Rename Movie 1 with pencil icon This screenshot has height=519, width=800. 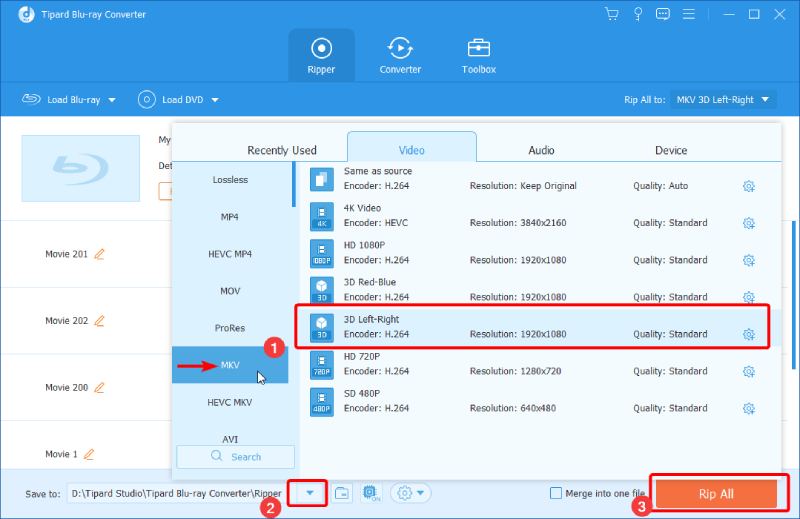pyautogui.click(x=89, y=454)
